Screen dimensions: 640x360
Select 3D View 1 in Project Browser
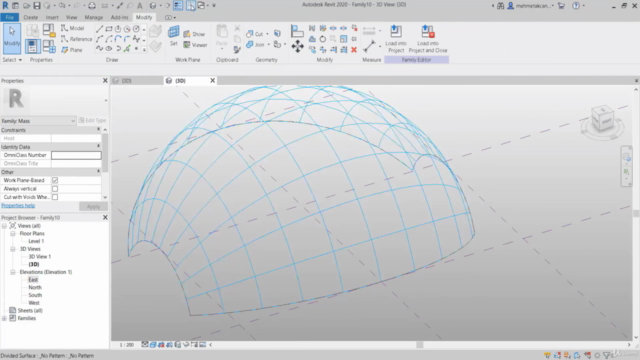(40, 257)
